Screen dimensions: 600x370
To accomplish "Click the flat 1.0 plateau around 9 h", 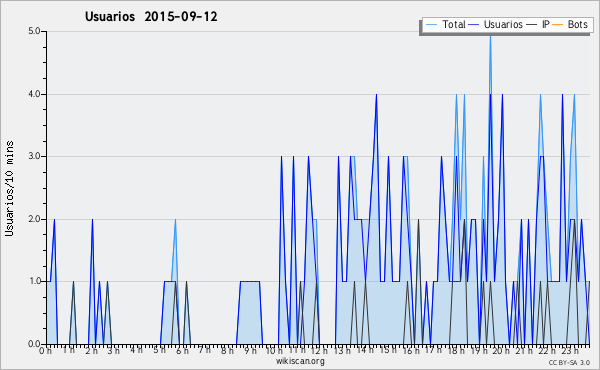I will pyautogui.click(x=250, y=282).
